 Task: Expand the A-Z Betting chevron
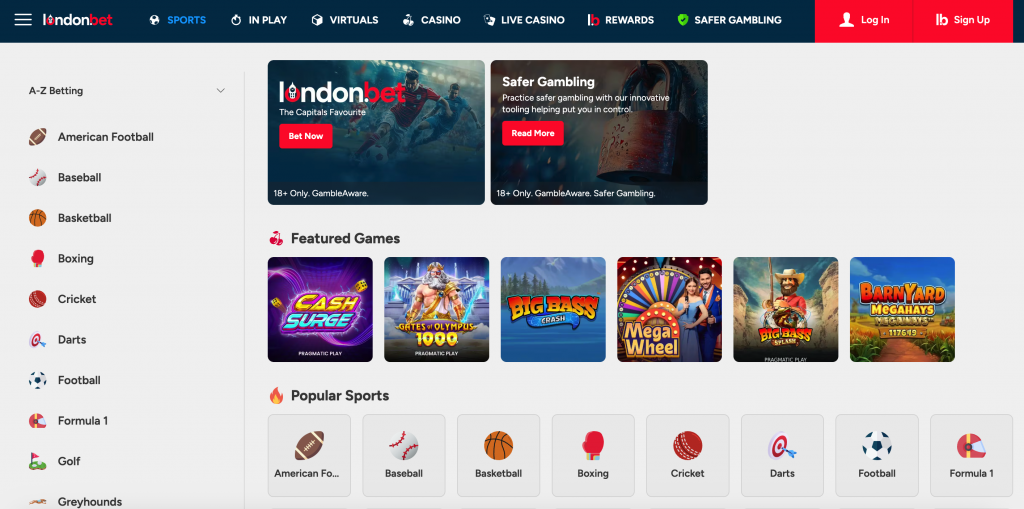coord(221,91)
